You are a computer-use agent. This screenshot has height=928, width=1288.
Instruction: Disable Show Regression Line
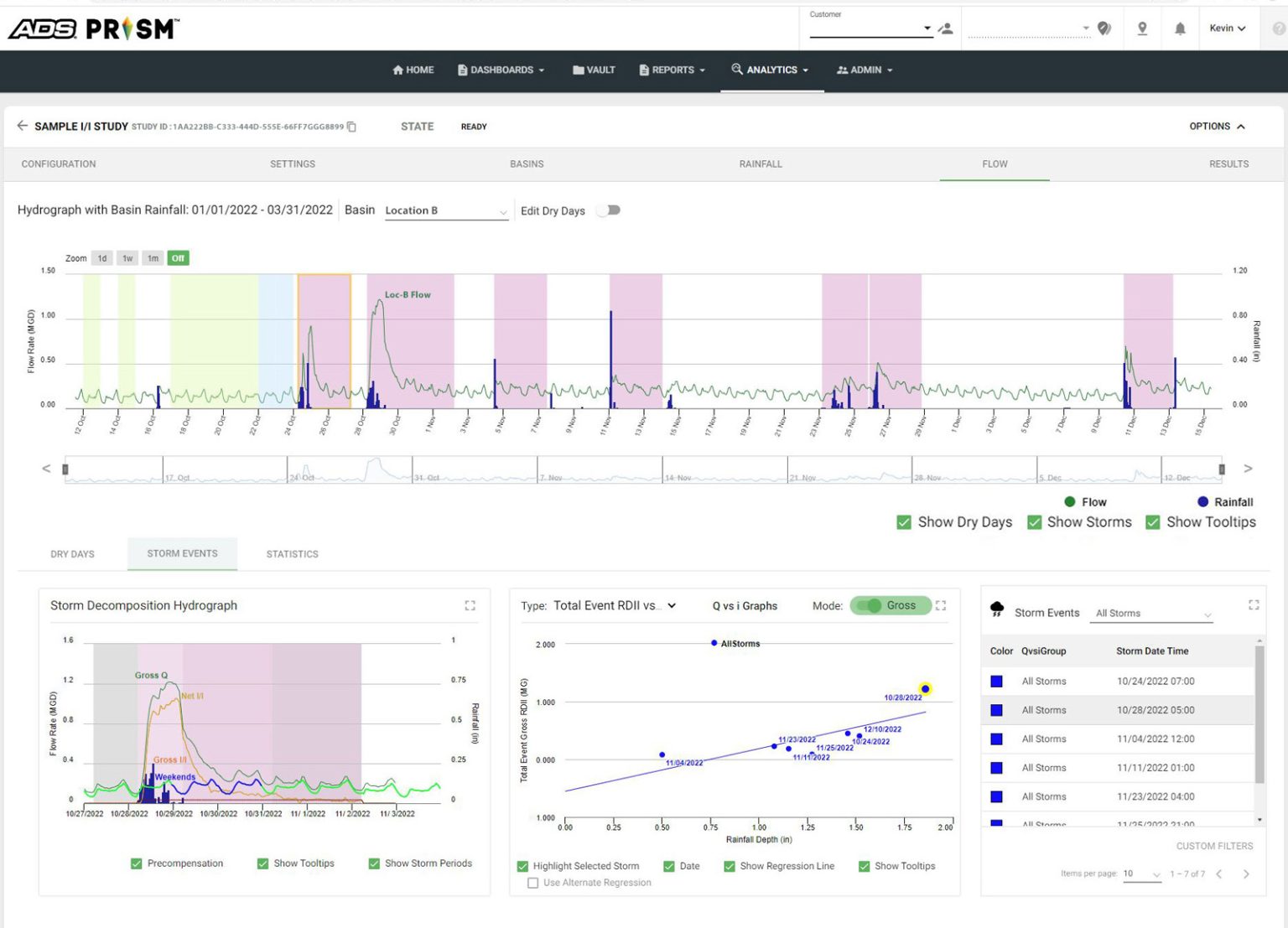[729, 866]
